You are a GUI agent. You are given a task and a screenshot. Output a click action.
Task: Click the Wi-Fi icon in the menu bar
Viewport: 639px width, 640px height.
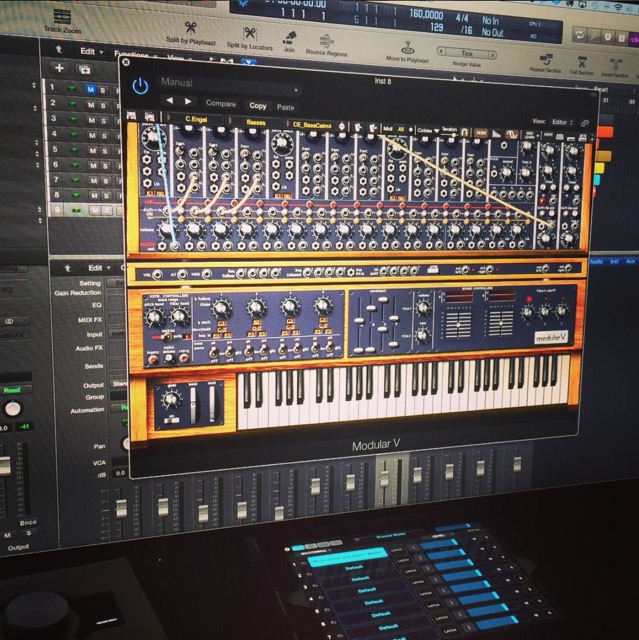pos(620,7)
